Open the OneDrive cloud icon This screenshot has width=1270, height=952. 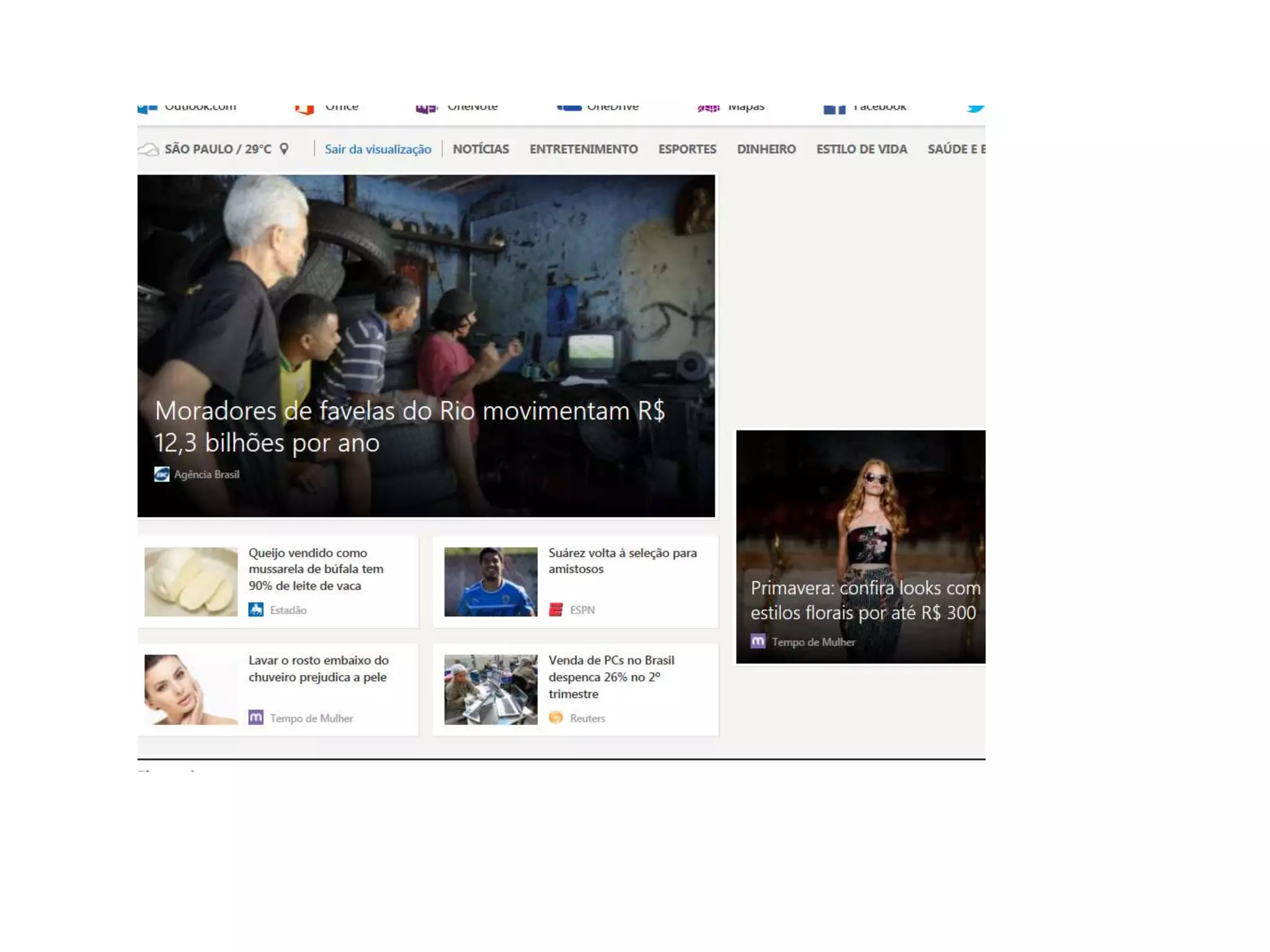pyautogui.click(x=569, y=108)
